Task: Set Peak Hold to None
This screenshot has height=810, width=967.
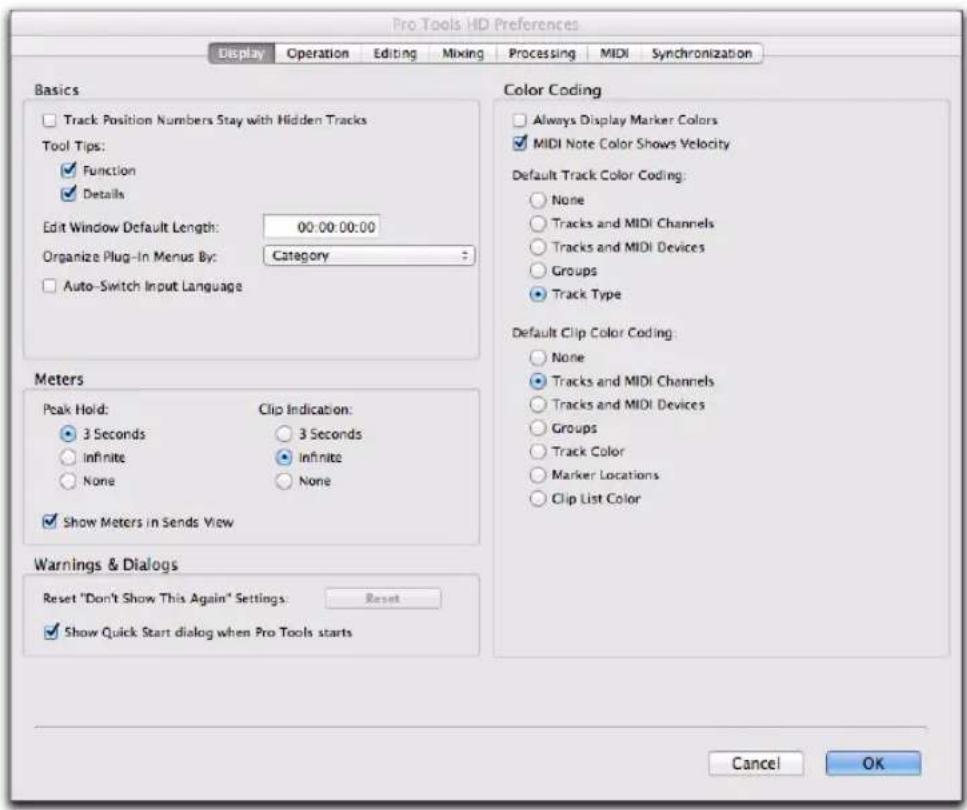Action: coord(68,481)
